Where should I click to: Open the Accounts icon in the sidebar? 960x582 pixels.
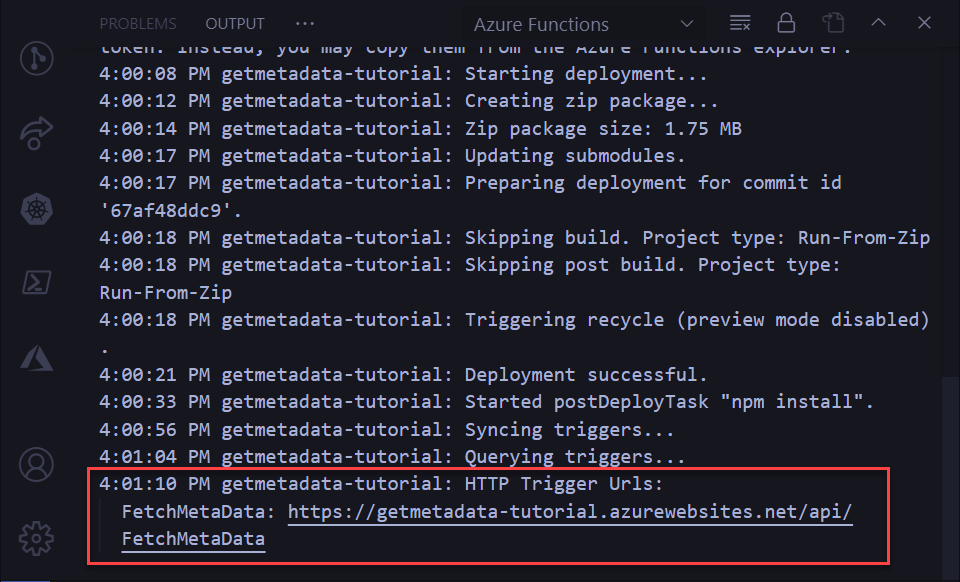(37, 464)
